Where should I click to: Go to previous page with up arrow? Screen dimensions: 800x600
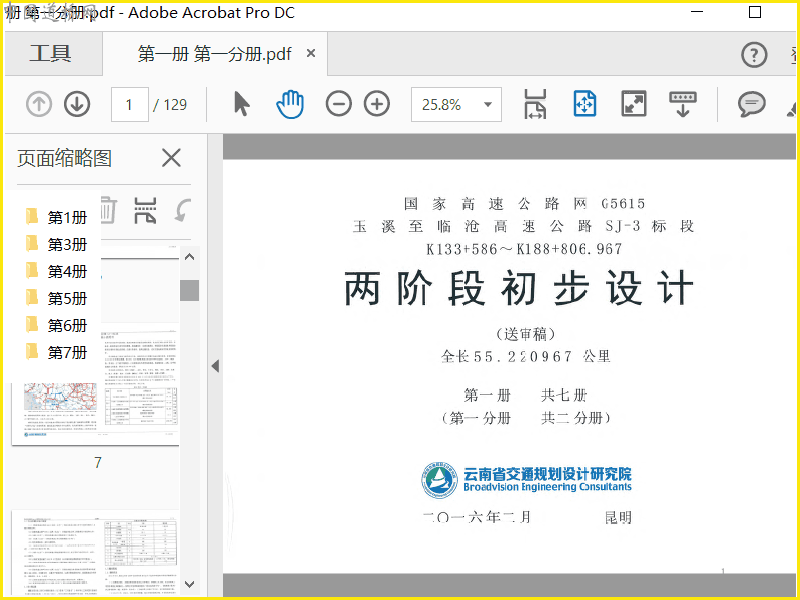(39, 104)
